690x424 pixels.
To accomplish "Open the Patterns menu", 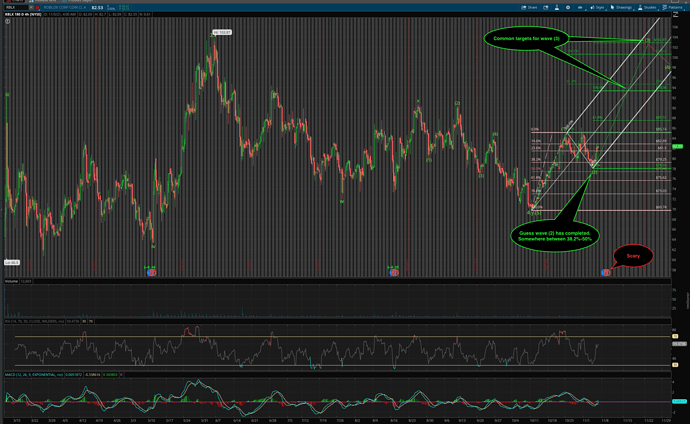I will tap(674, 5).
